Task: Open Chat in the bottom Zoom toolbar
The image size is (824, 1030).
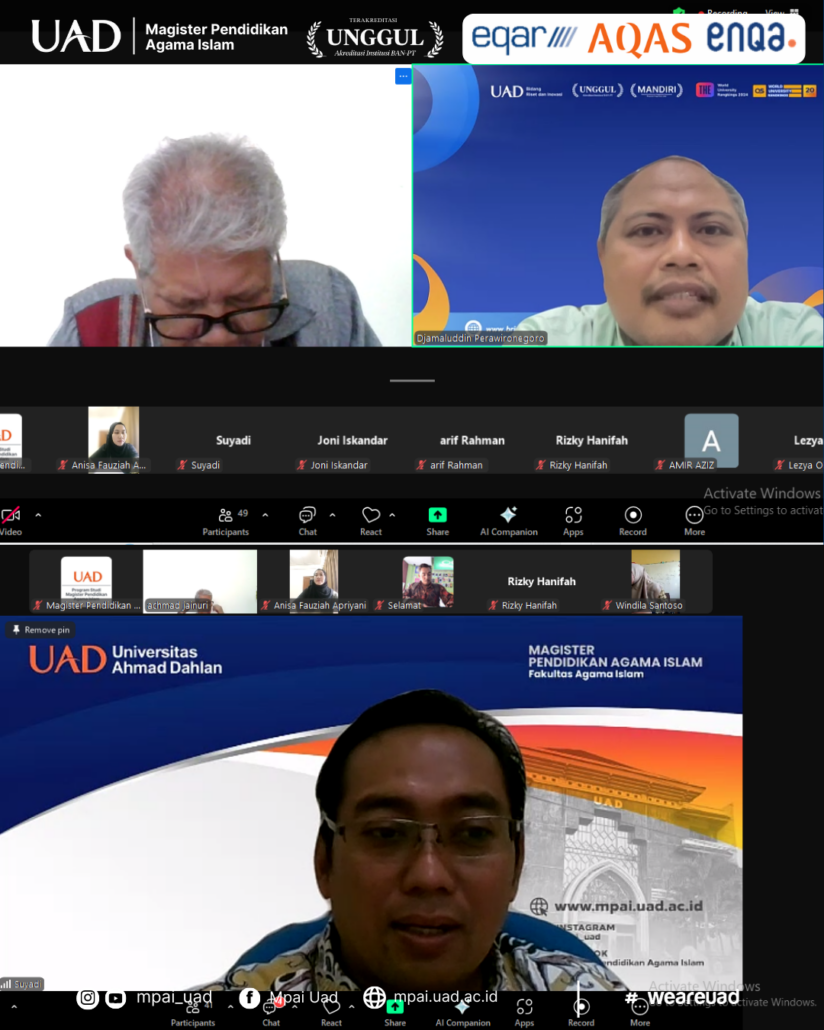Action: pyautogui.click(x=271, y=1014)
